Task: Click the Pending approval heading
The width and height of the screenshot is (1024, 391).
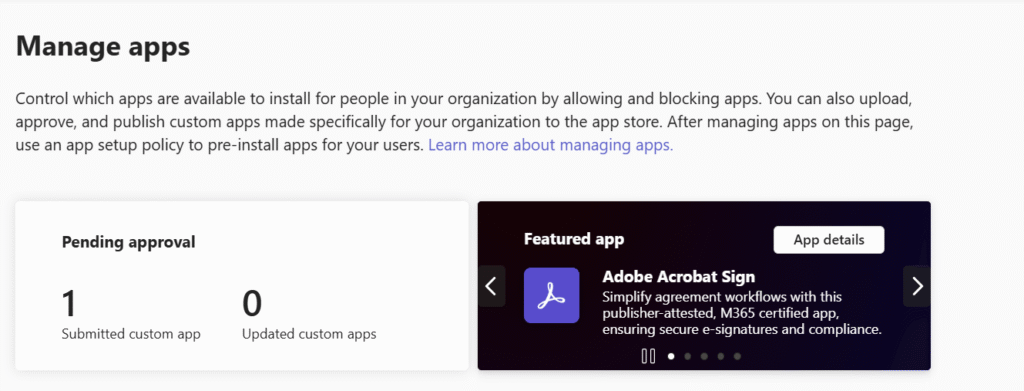Action: click(x=129, y=242)
